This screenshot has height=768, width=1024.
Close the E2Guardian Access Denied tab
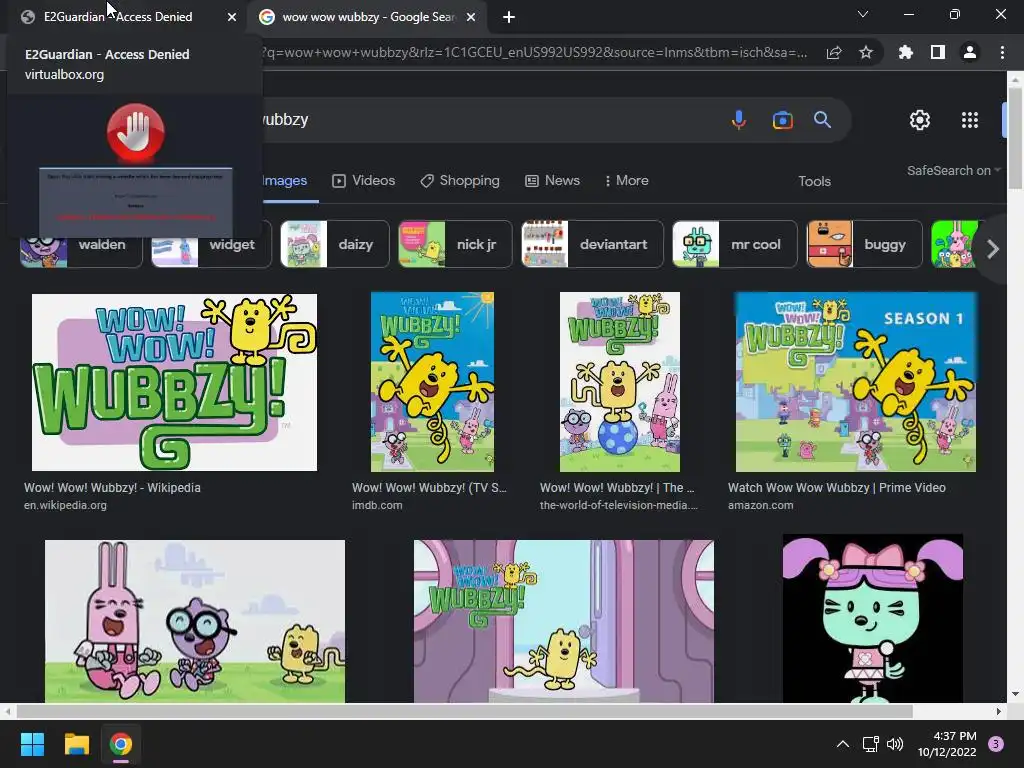232,17
